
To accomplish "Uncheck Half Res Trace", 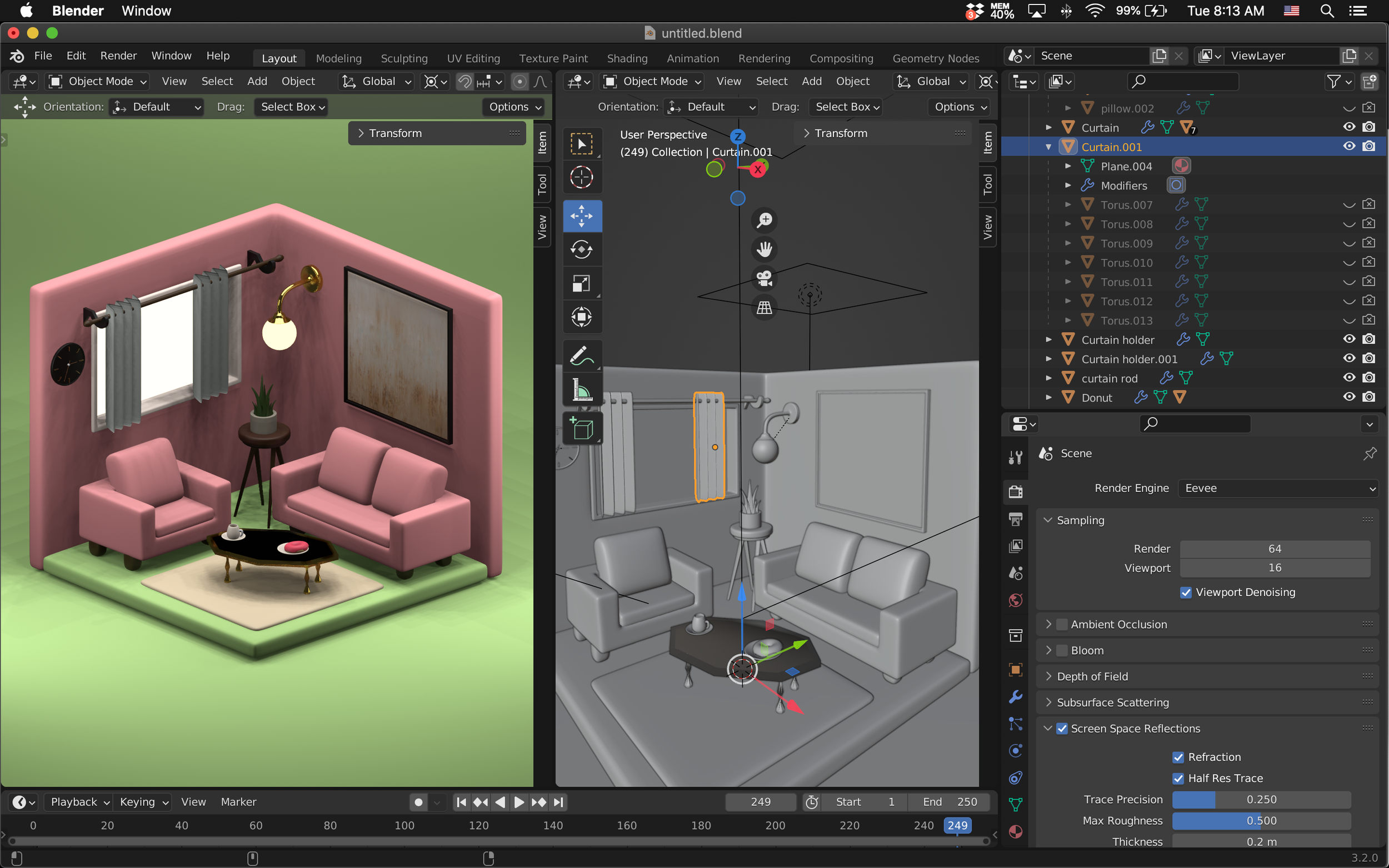I will [1178, 779].
